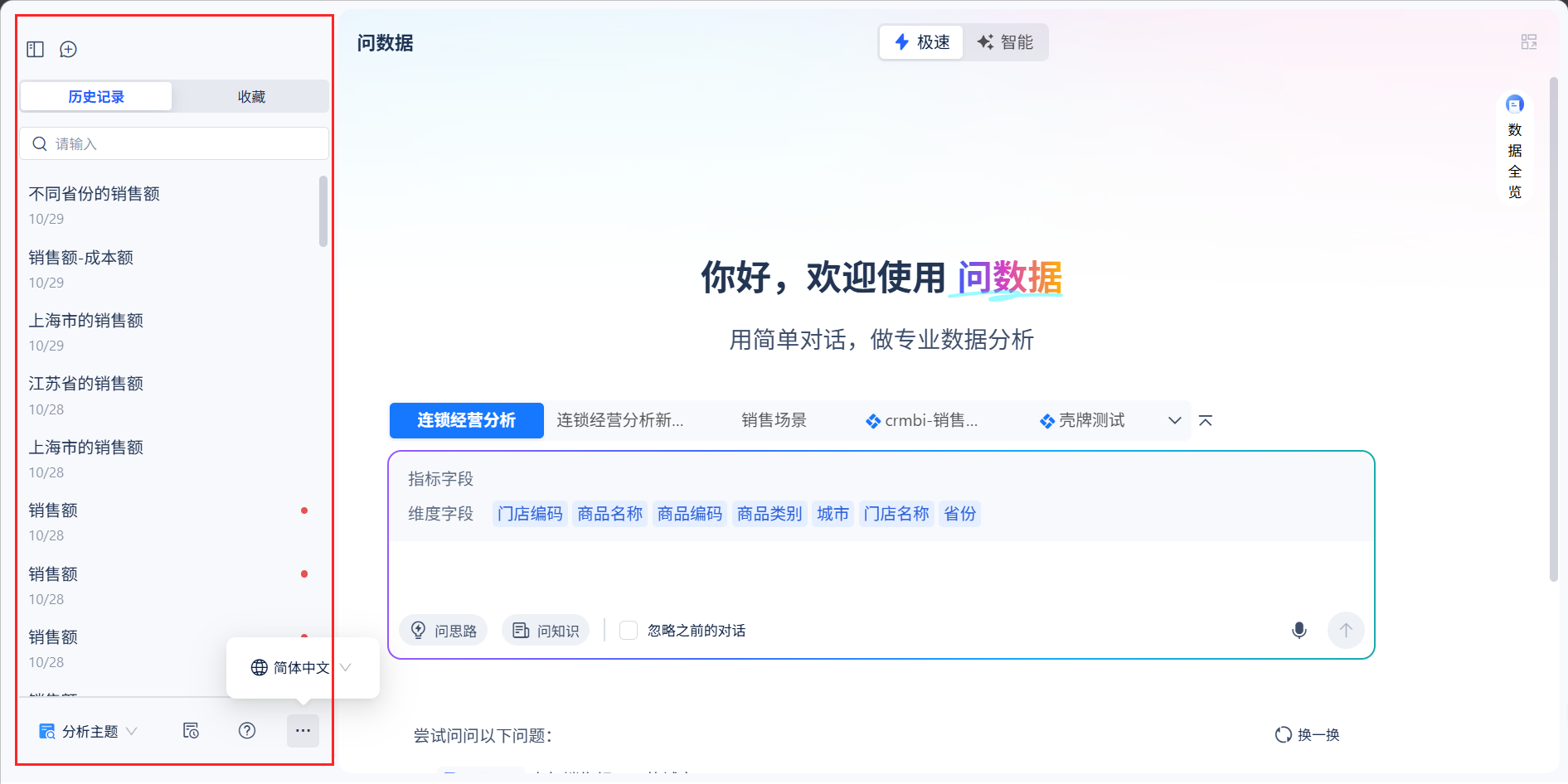Open the 数据全览 data overview panel
Image resolution: width=1568 pixels, height=784 pixels.
coord(1515,148)
